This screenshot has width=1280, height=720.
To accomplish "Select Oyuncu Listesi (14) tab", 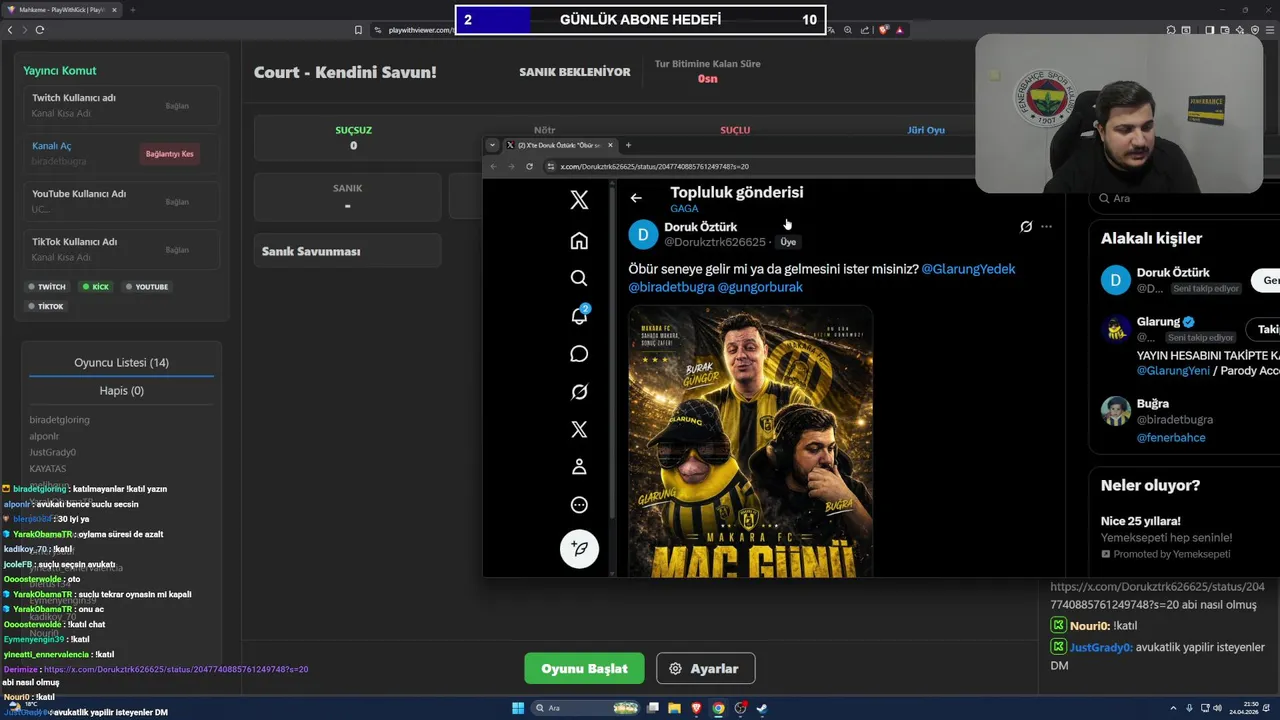I will 121,362.
